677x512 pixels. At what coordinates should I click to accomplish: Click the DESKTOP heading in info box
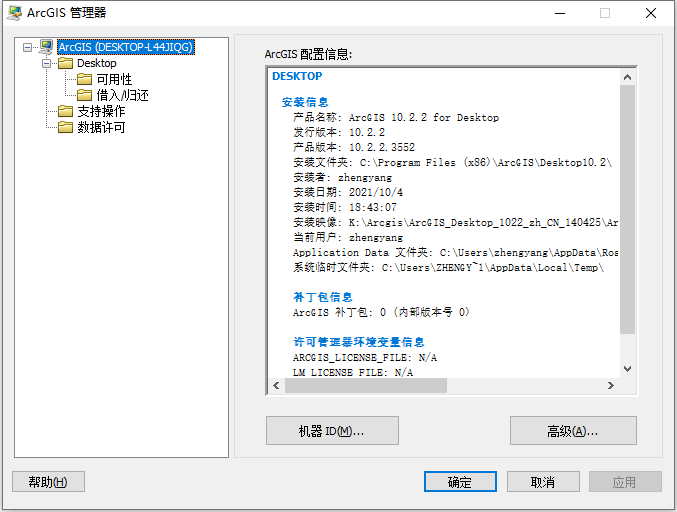tap(297, 76)
